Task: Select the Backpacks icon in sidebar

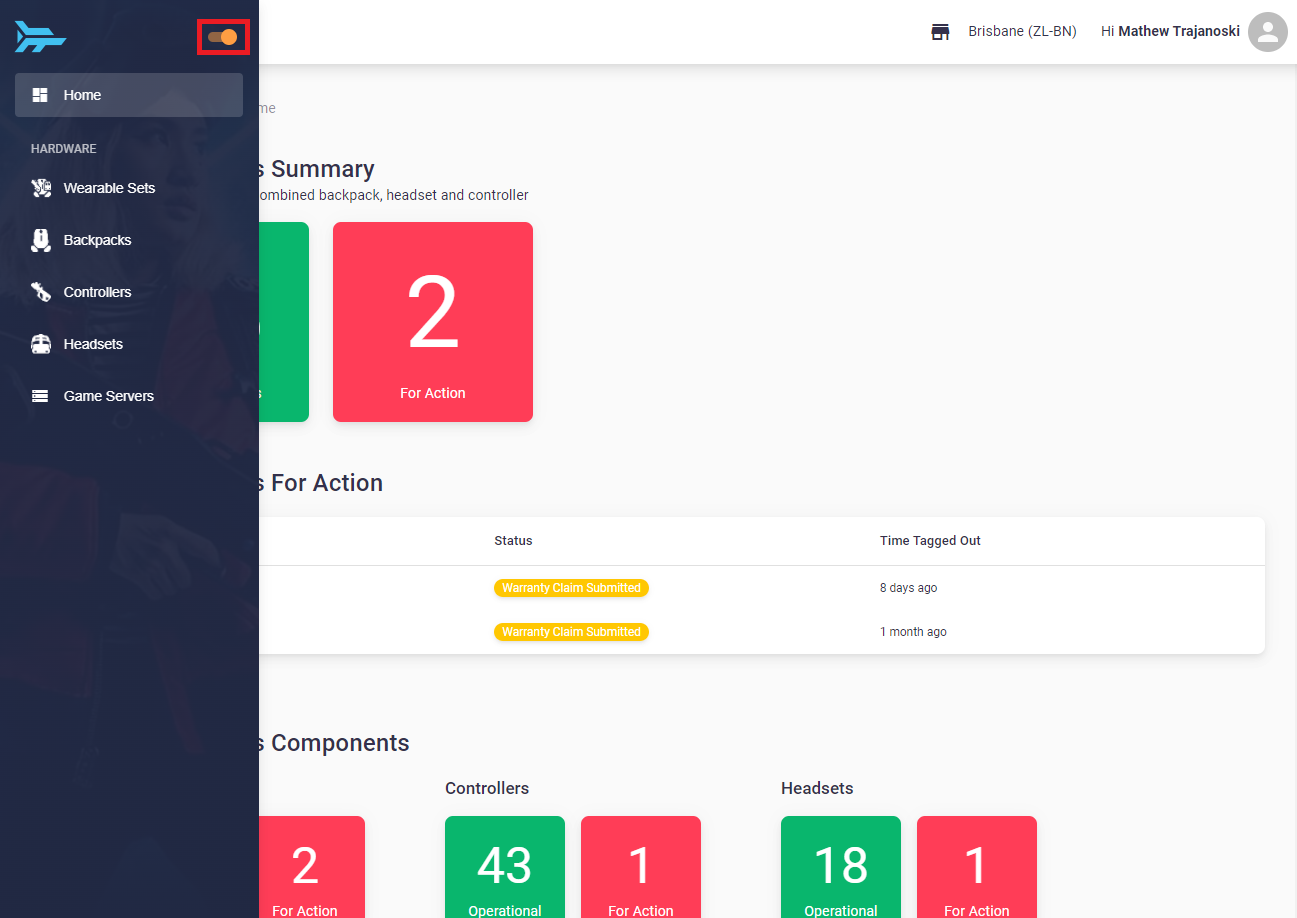Action: [x=41, y=240]
